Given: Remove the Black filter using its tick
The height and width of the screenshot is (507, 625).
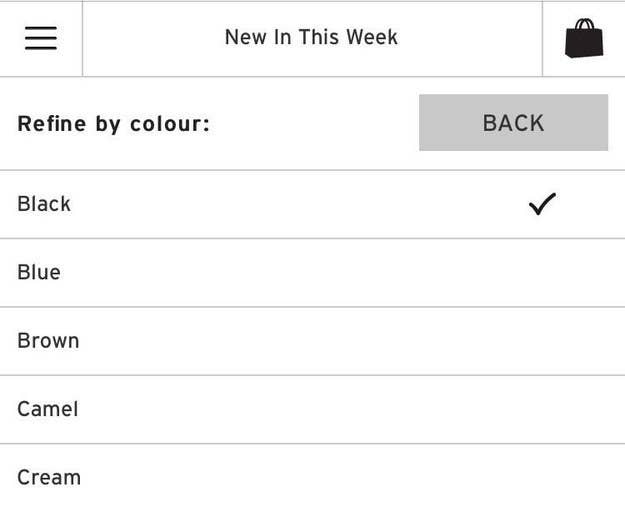Looking at the screenshot, I should pyautogui.click(x=542, y=204).
